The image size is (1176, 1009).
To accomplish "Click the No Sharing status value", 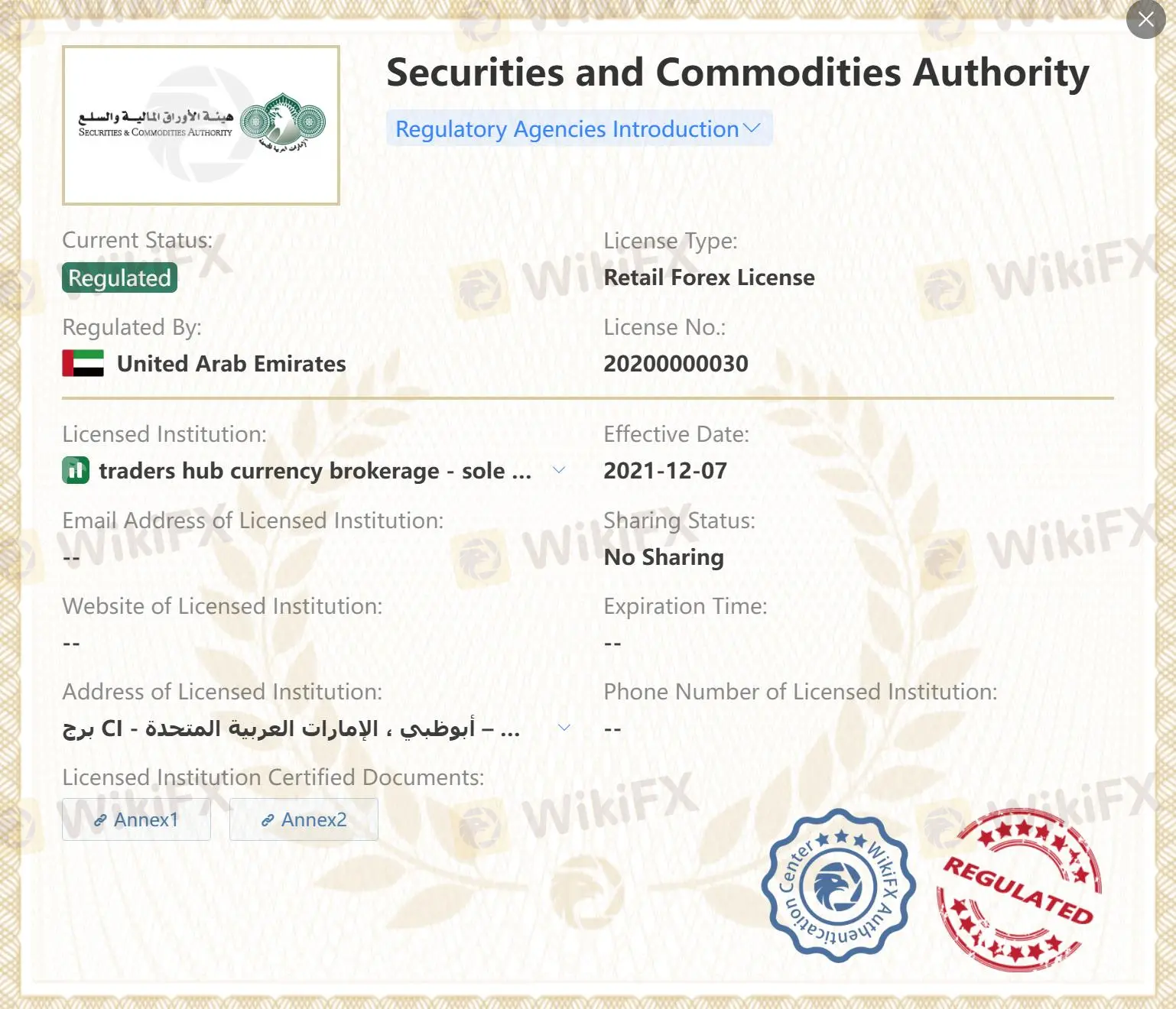I will [664, 557].
